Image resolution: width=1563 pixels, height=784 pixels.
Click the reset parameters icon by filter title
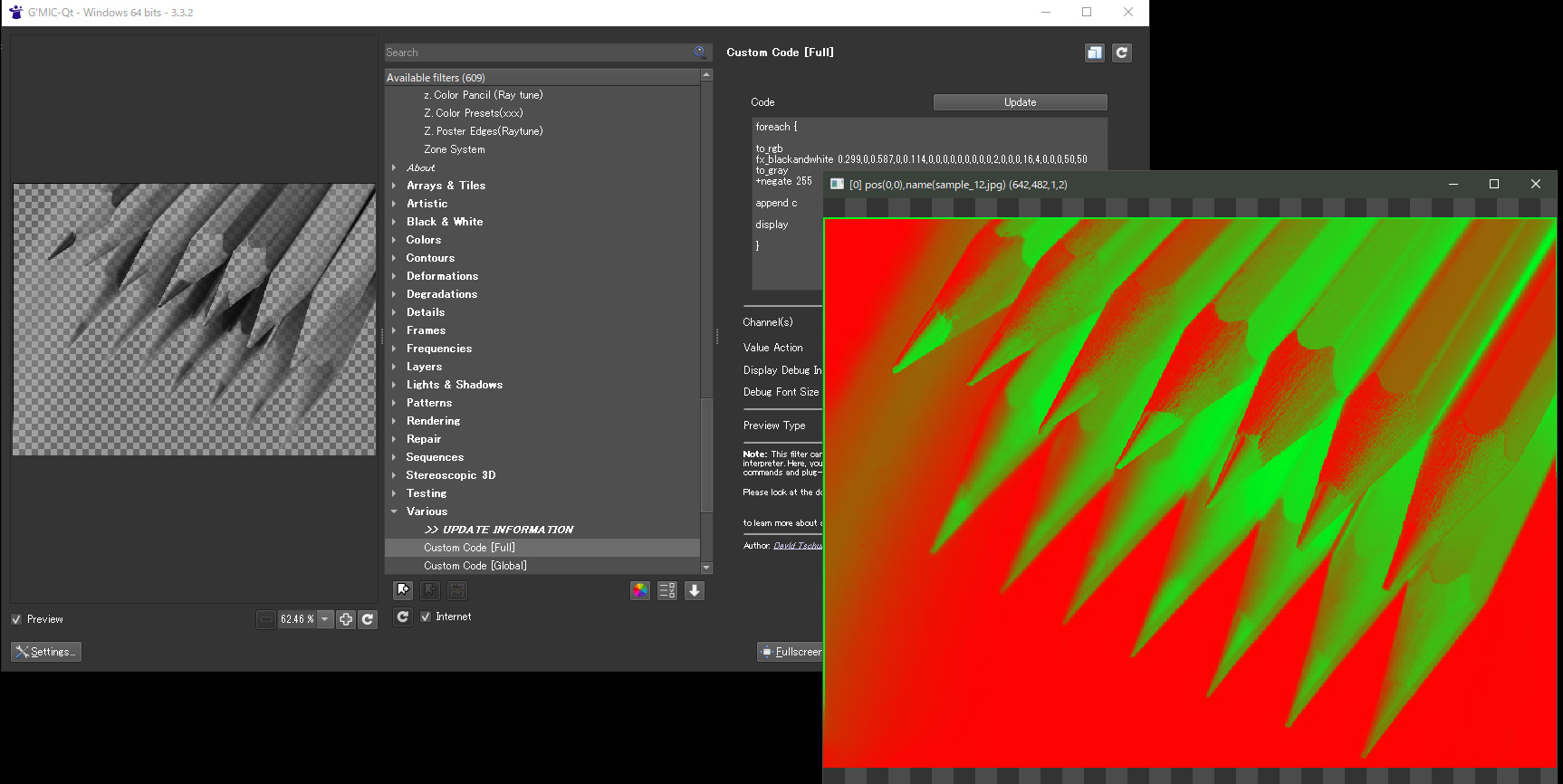tap(1122, 53)
